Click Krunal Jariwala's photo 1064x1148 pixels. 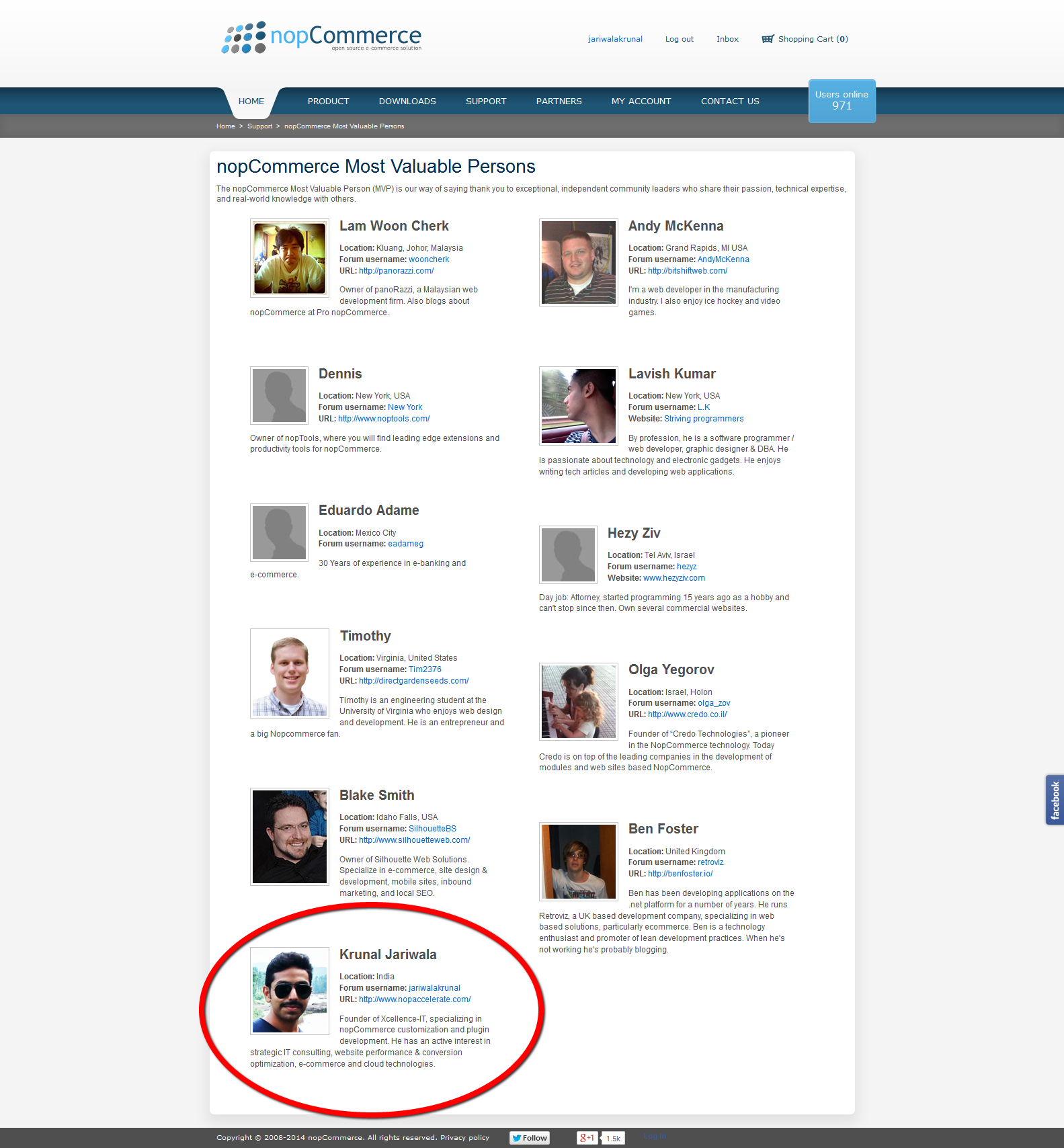(290, 991)
